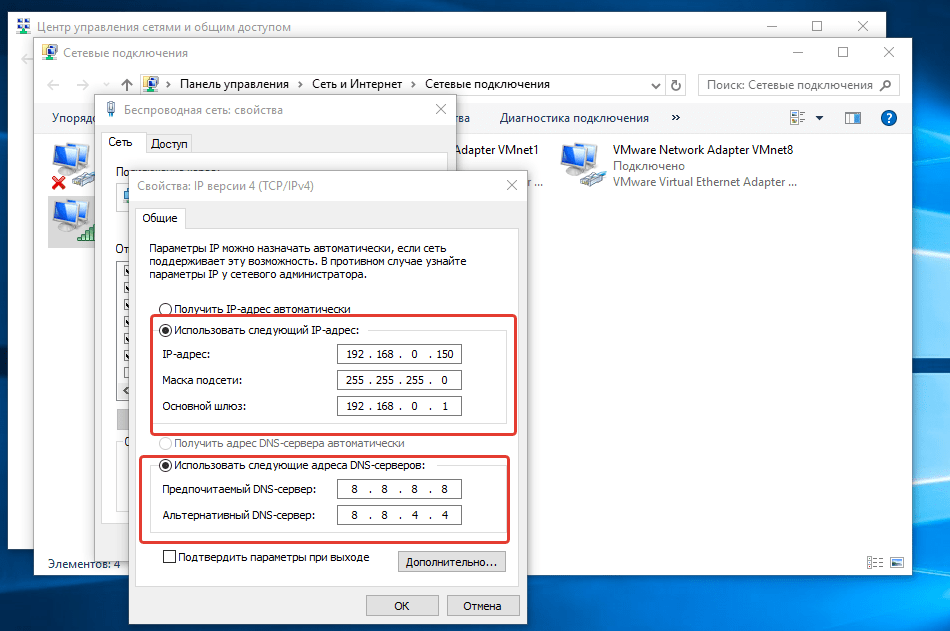The height and width of the screenshot is (631, 950).
Task: Go back in Сетевые подключения window
Action: pyautogui.click(x=53, y=85)
